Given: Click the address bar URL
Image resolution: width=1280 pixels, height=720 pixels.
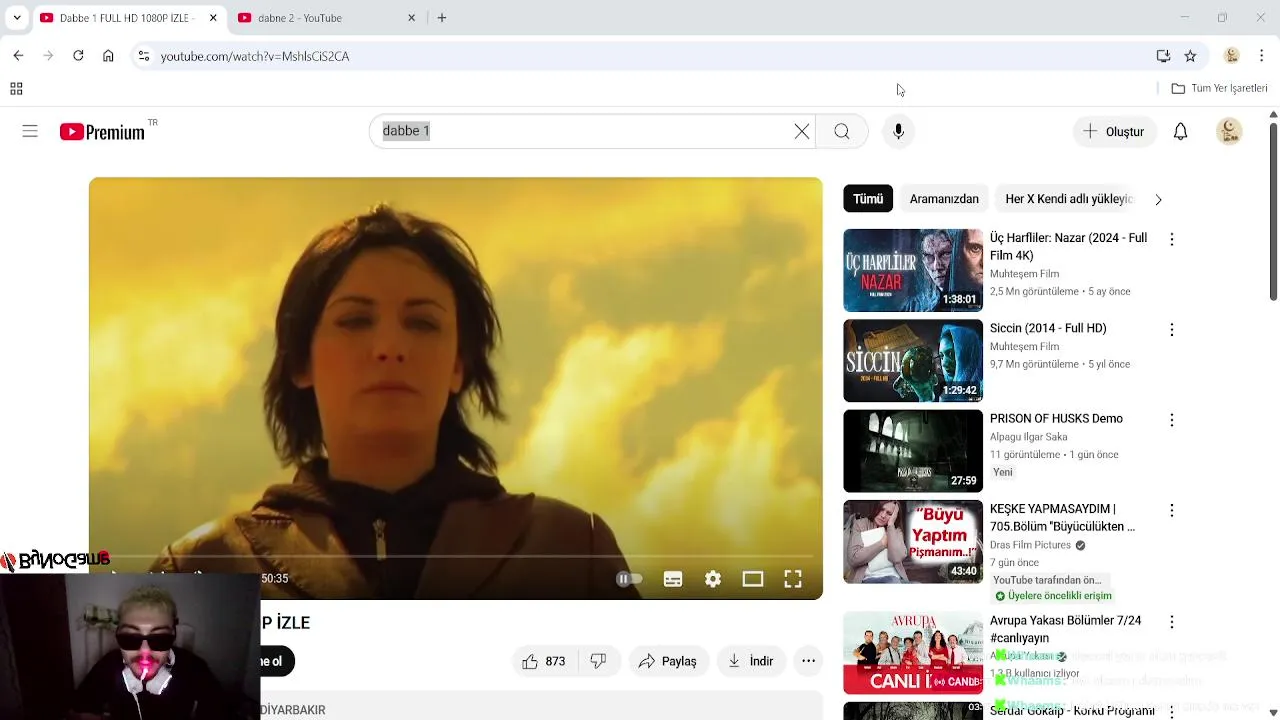Looking at the screenshot, I should click(x=255, y=57).
